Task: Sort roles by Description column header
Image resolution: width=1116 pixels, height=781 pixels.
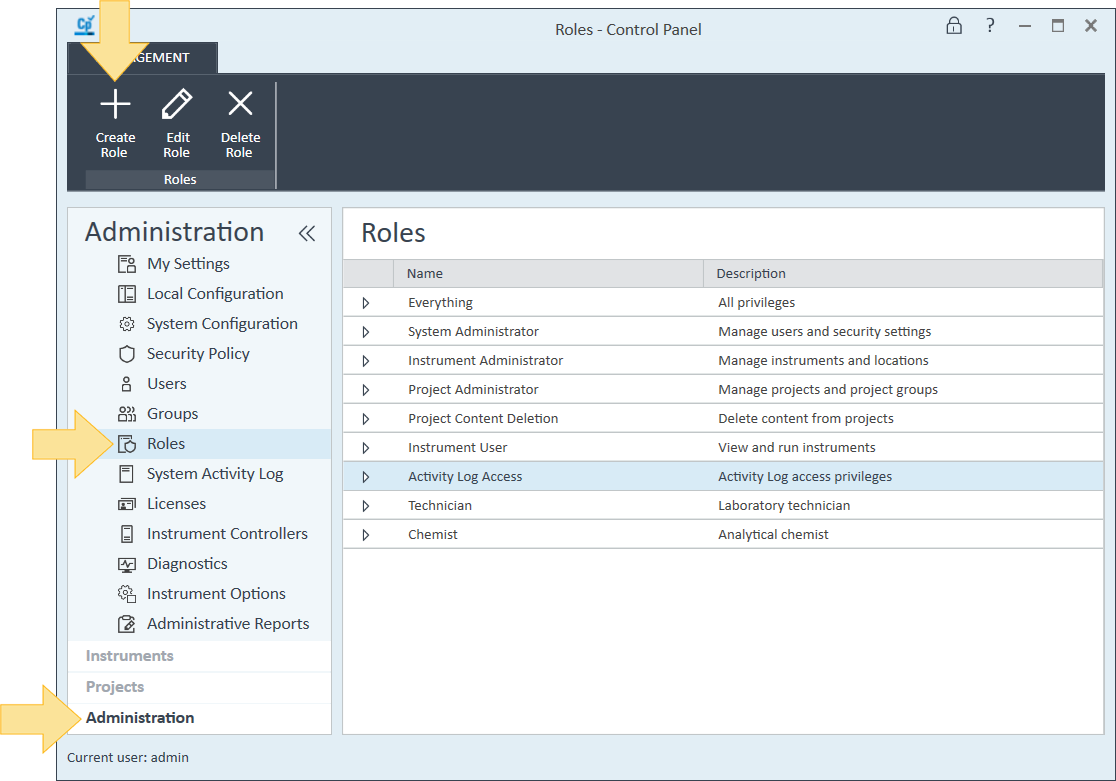Action: pos(902,273)
